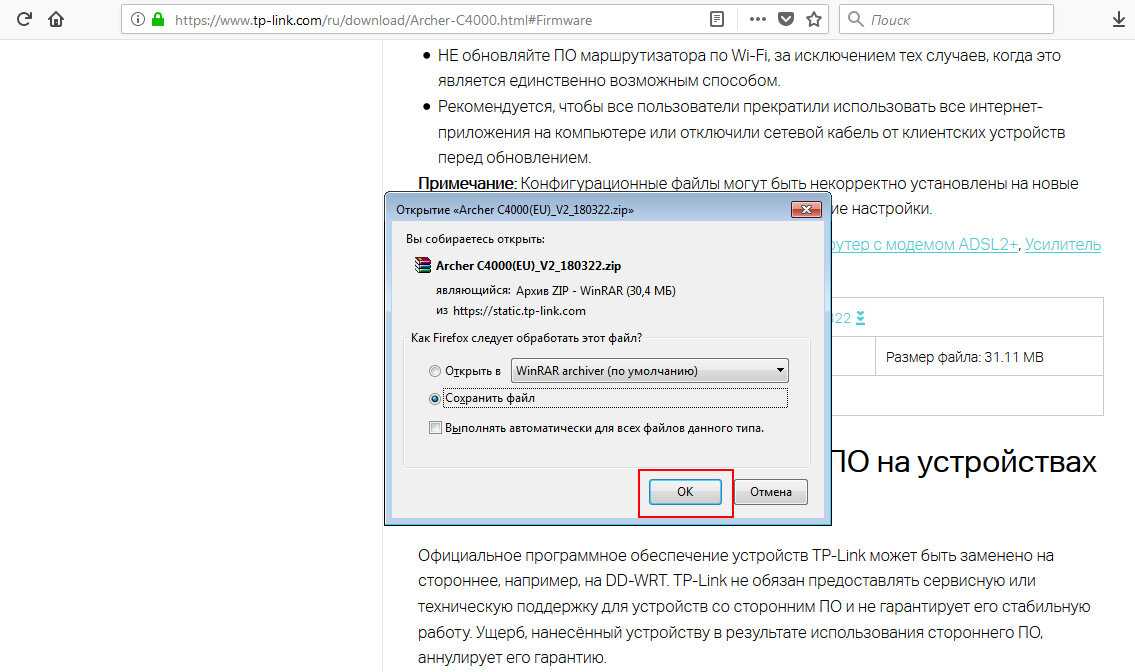The width and height of the screenshot is (1135, 672).
Task: Click 'Размер файла: 31.11 MB' cell
Action: point(989,357)
